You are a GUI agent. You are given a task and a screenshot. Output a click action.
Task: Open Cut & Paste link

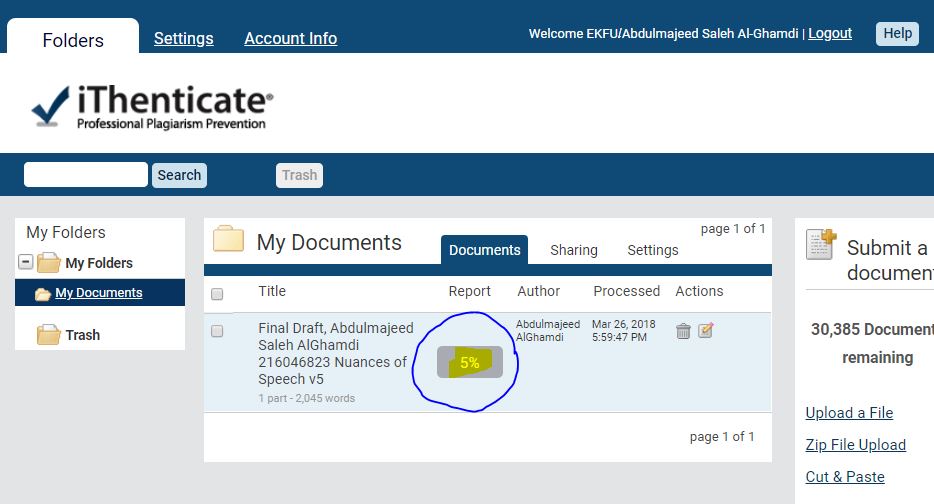click(x=845, y=477)
